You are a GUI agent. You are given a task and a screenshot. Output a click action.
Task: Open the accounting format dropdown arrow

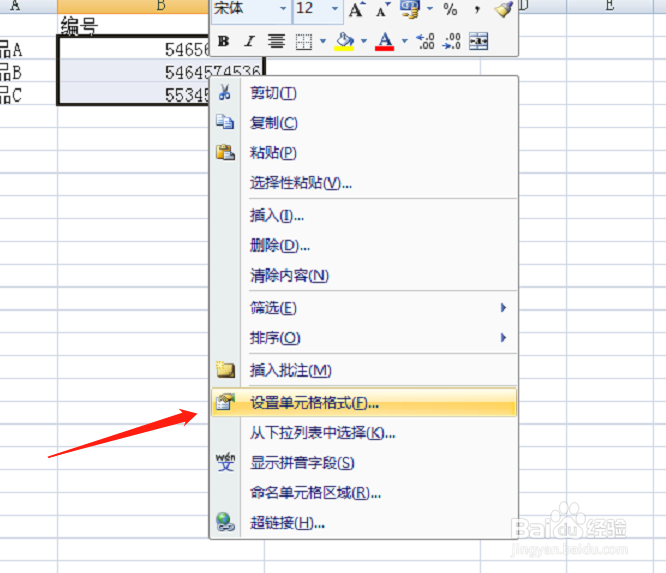click(430, 8)
